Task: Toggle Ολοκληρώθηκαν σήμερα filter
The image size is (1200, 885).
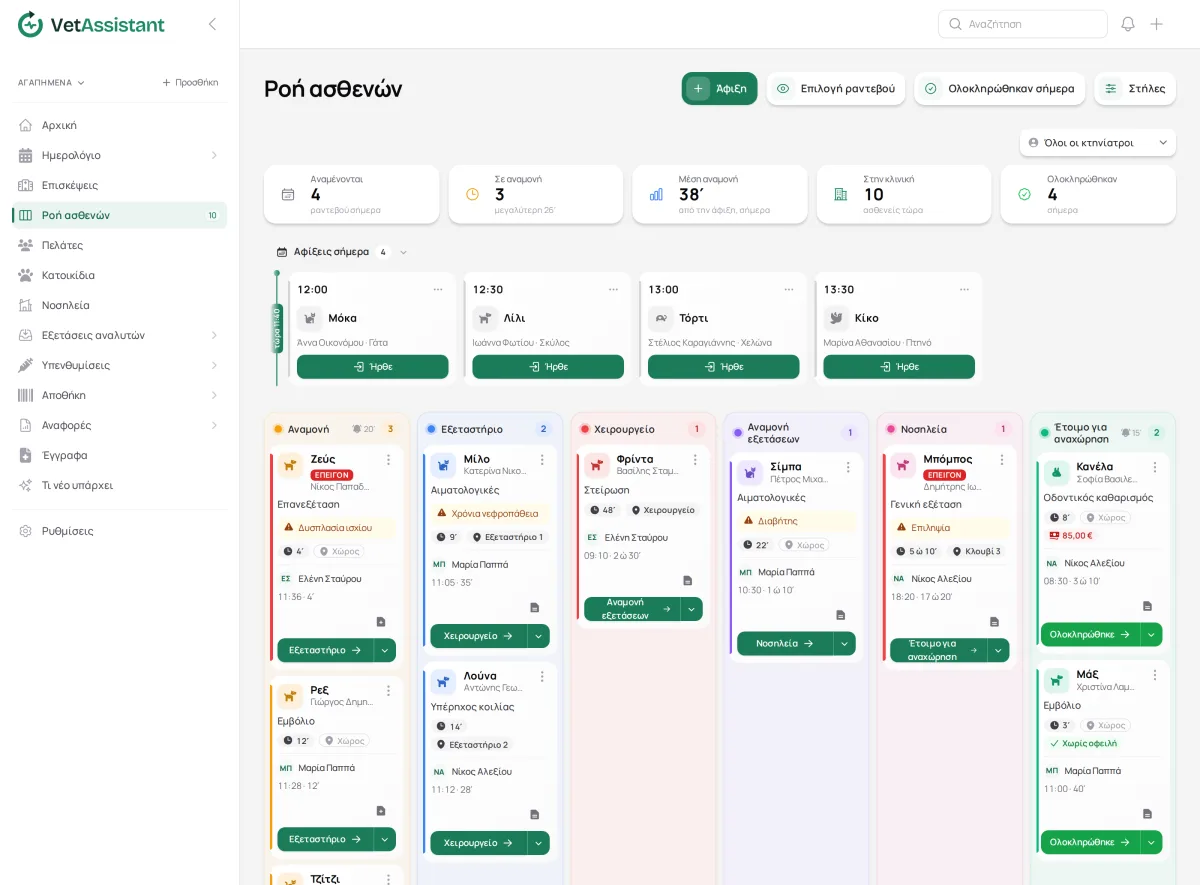Action: point(999,88)
